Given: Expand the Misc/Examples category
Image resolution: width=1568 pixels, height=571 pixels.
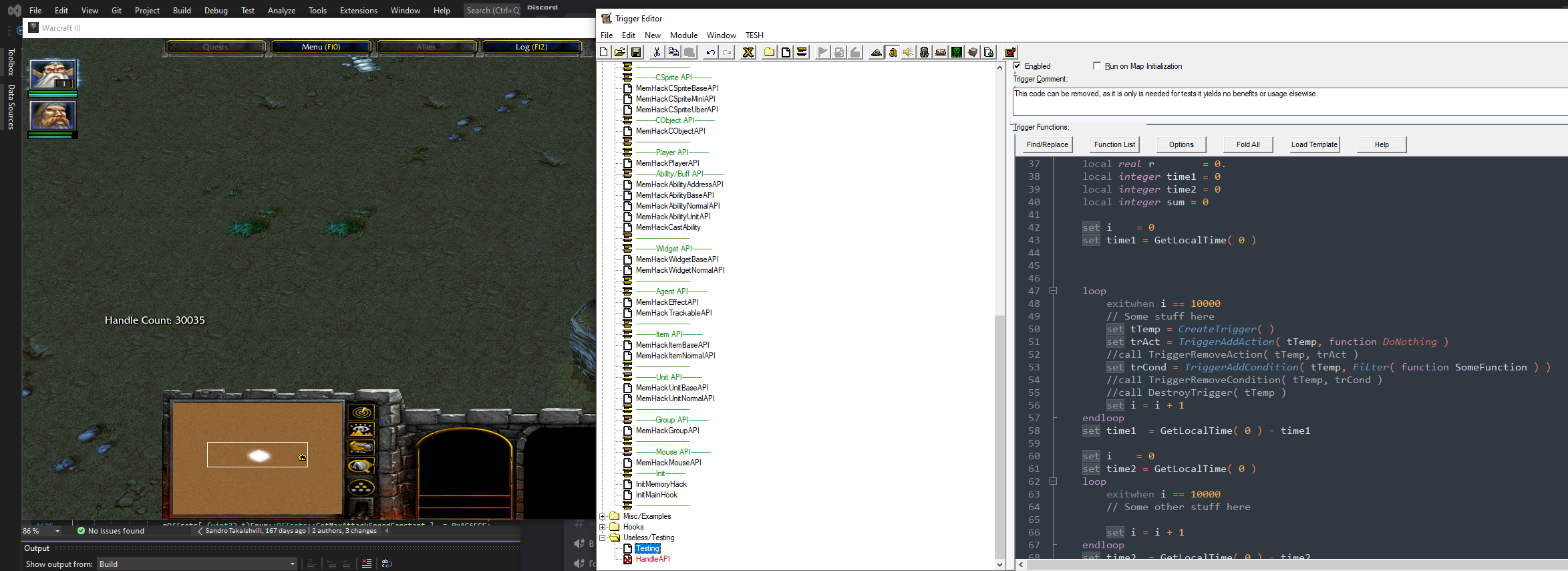Looking at the screenshot, I should pos(603,516).
